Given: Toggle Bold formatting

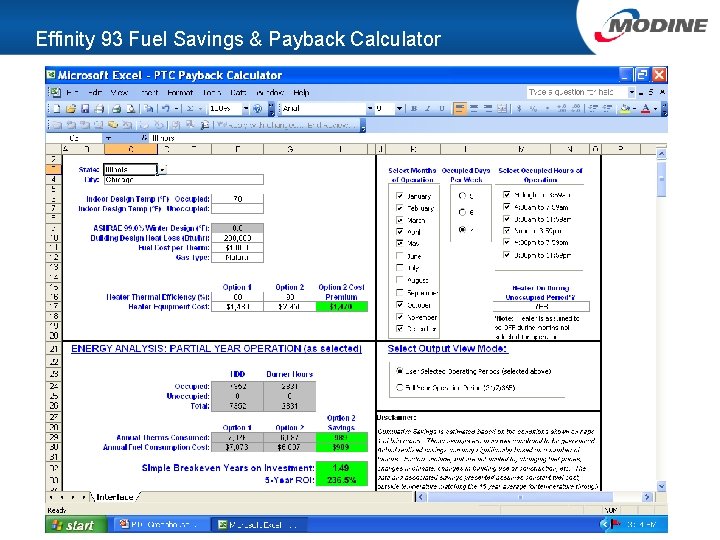Looking at the screenshot, I should click(x=414, y=109).
